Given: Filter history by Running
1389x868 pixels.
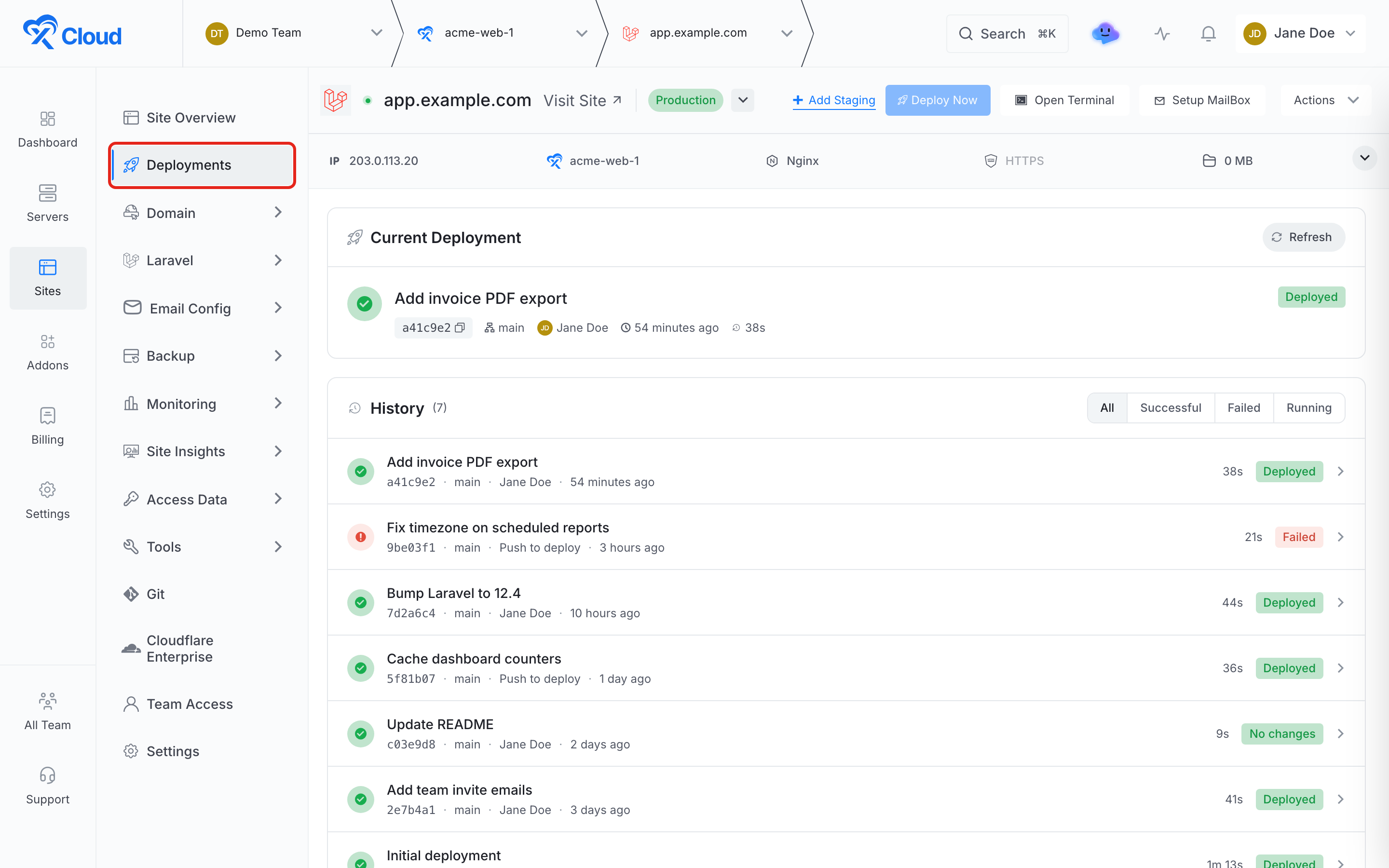Looking at the screenshot, I should [1308, 408].
